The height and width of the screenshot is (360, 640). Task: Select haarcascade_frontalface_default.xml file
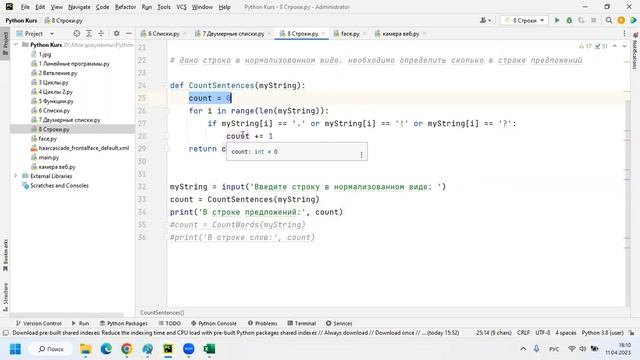pyautogui.click(x=83, y=148)
